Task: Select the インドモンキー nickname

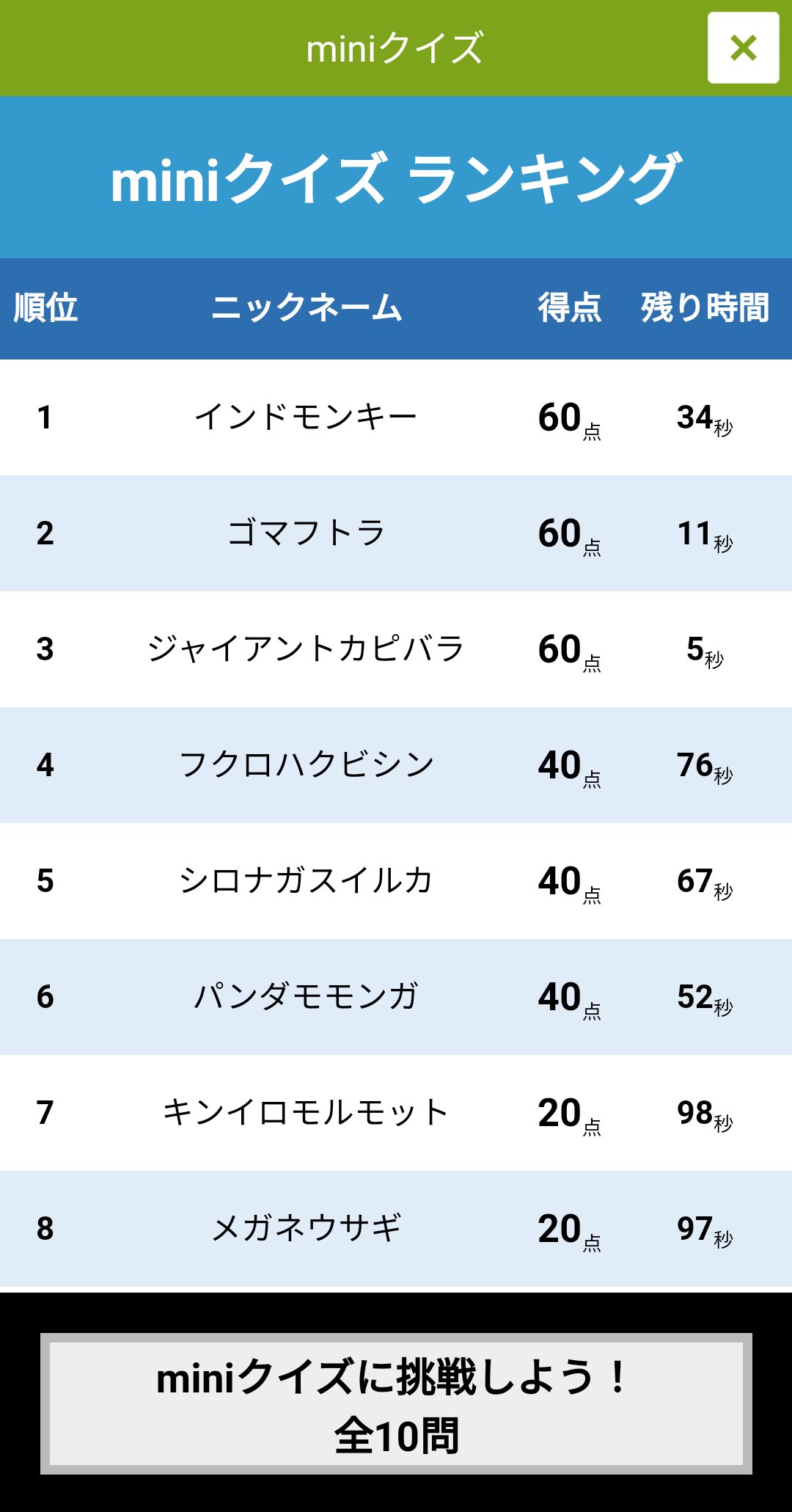Action: pyautogui.click(x=306, y=417)
